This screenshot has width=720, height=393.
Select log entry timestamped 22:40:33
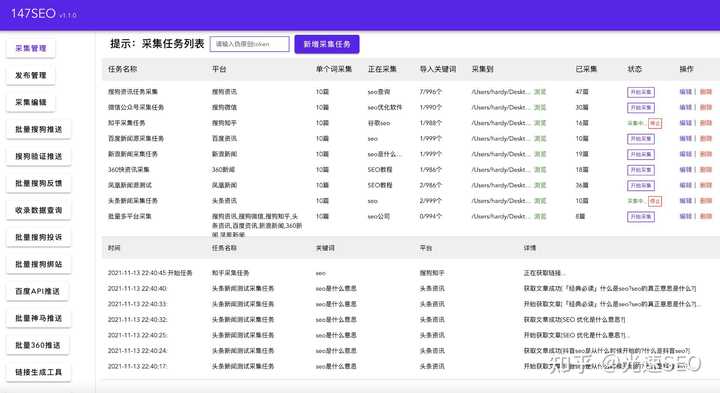pyautogui.click(x=138, y=304)
